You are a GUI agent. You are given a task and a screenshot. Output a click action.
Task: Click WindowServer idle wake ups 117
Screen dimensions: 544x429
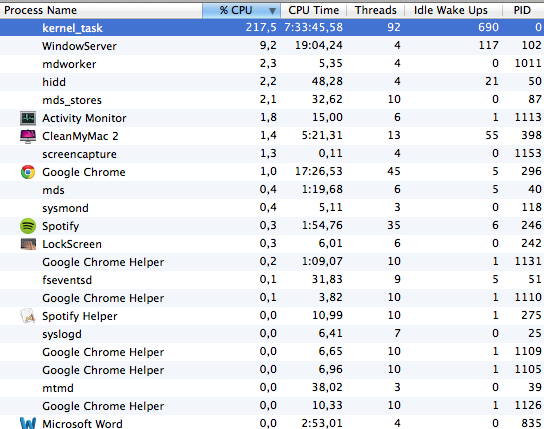[488, 45]
